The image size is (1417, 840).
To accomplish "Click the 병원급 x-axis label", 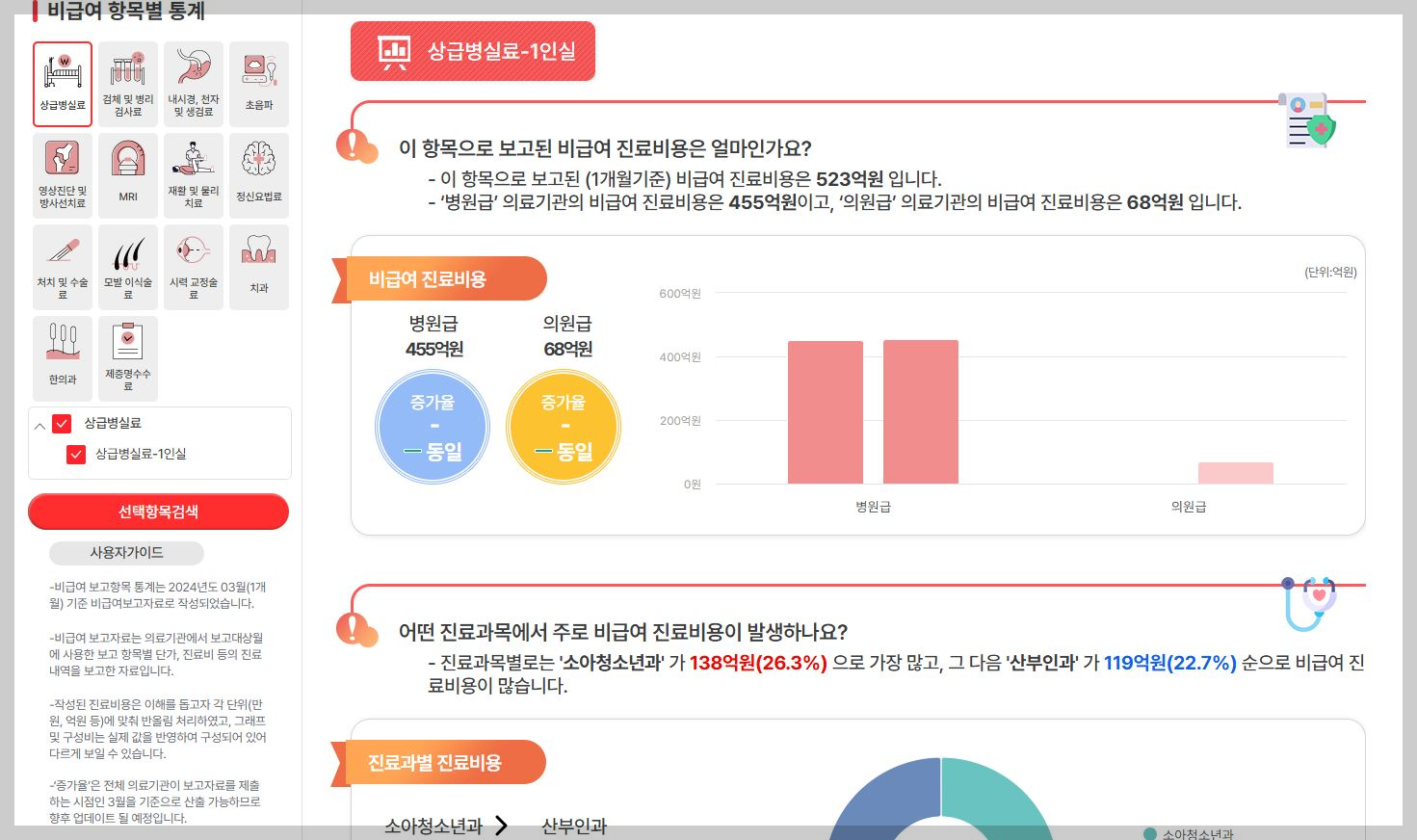I will (874, 507).
